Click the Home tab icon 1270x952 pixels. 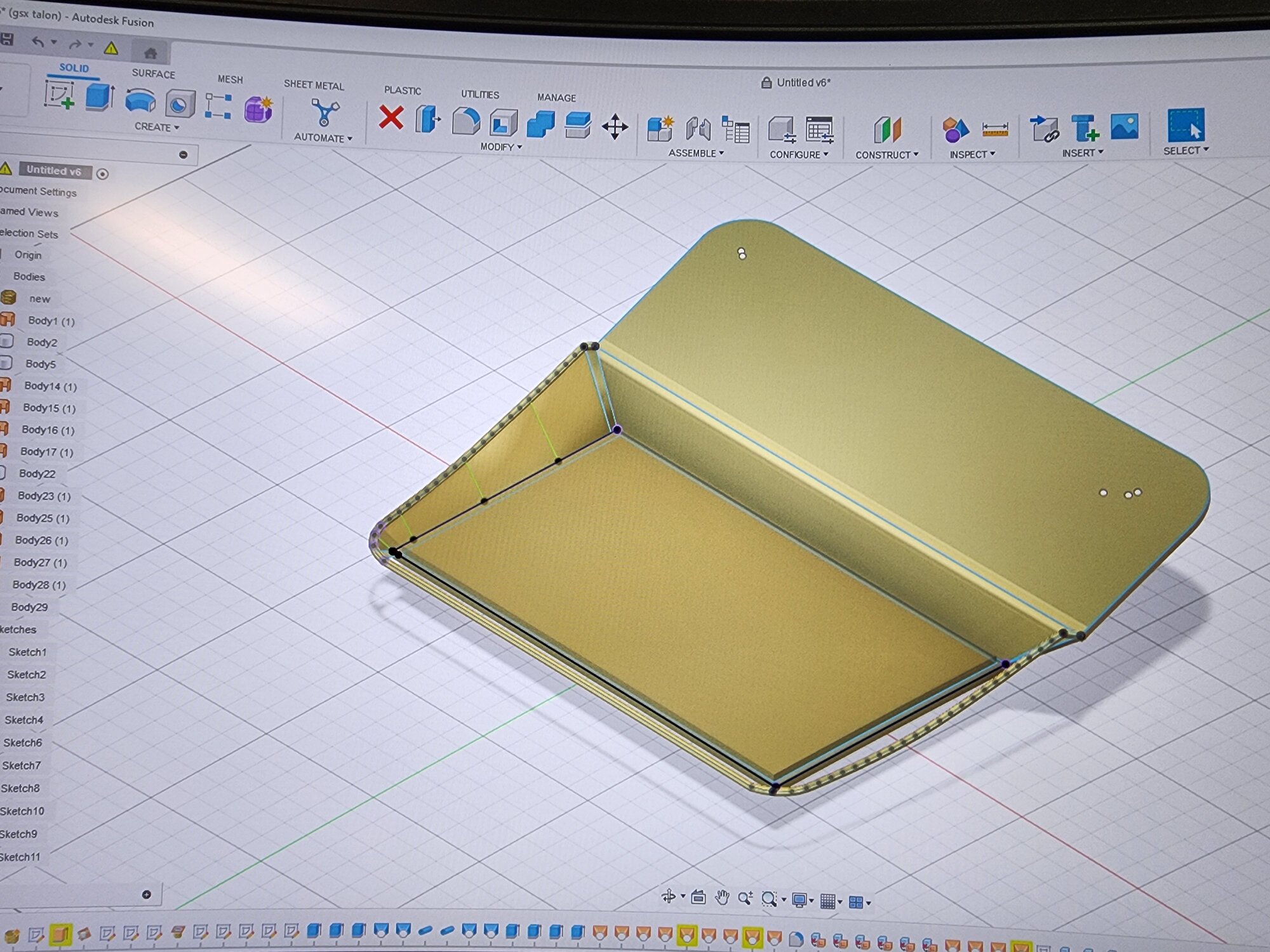150,53
